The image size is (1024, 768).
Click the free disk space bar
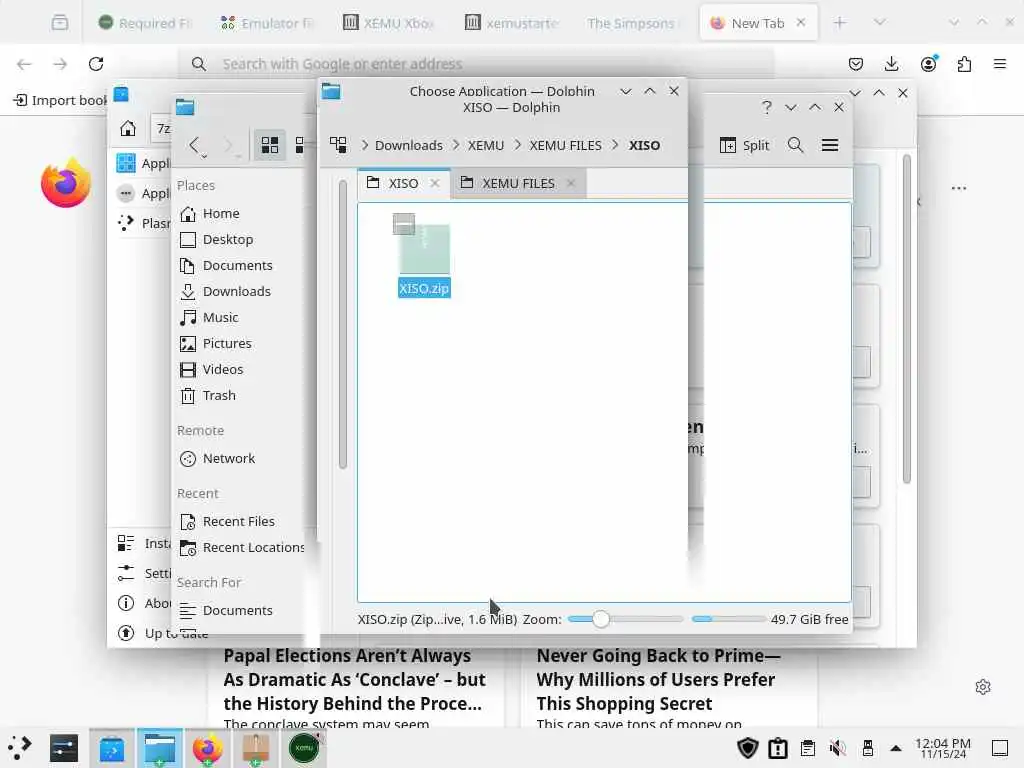(728, 618)
